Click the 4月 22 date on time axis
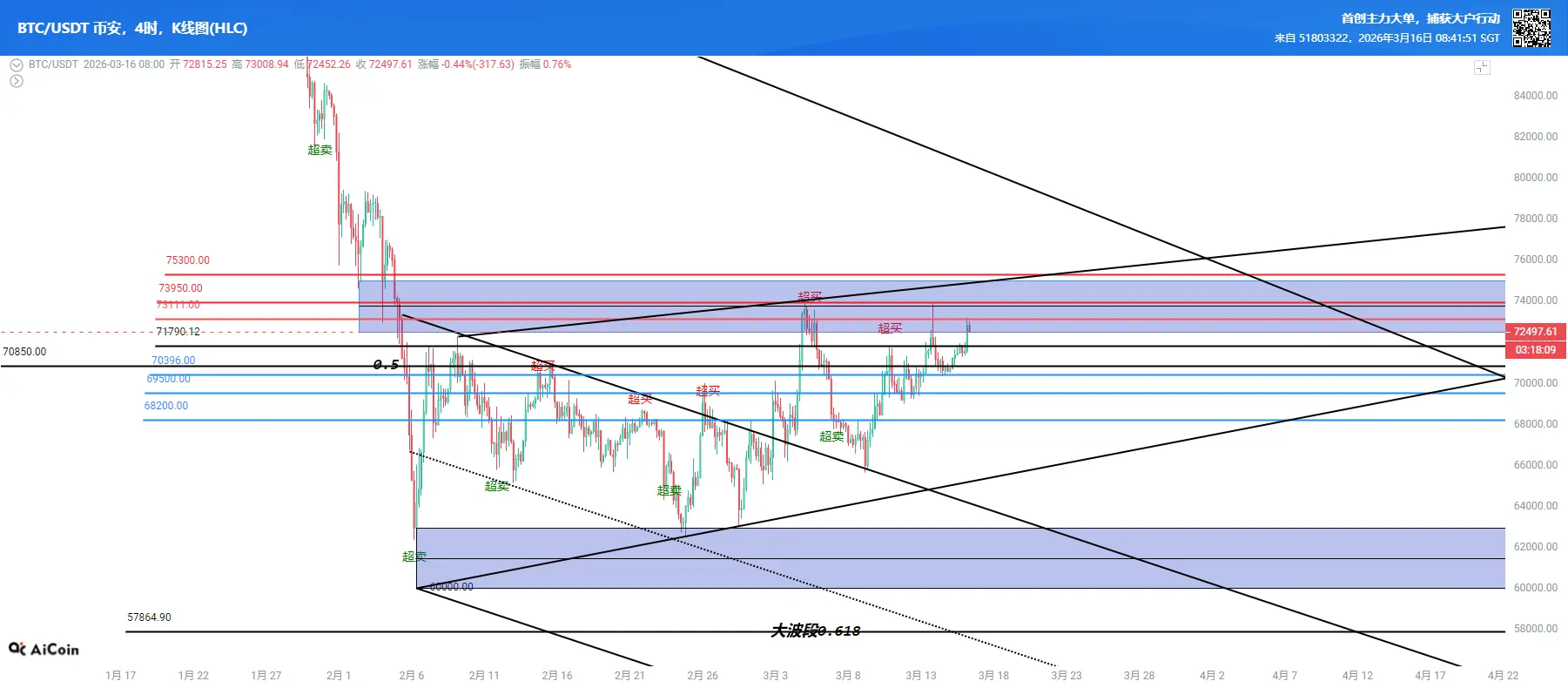Image resolution: width=1568 pixels, height=688 pixels. pos(1503,676)
